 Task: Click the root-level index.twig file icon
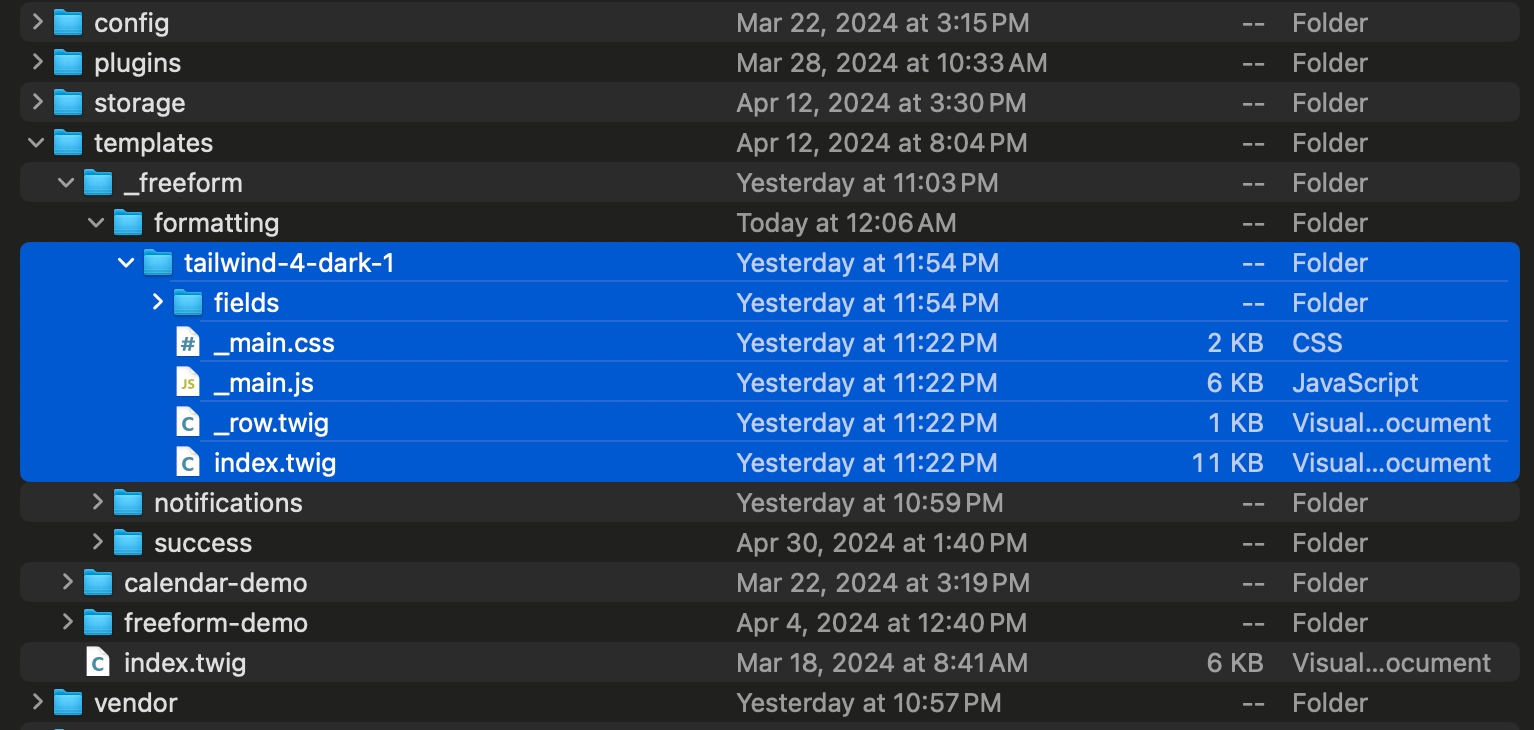[97, 663]
